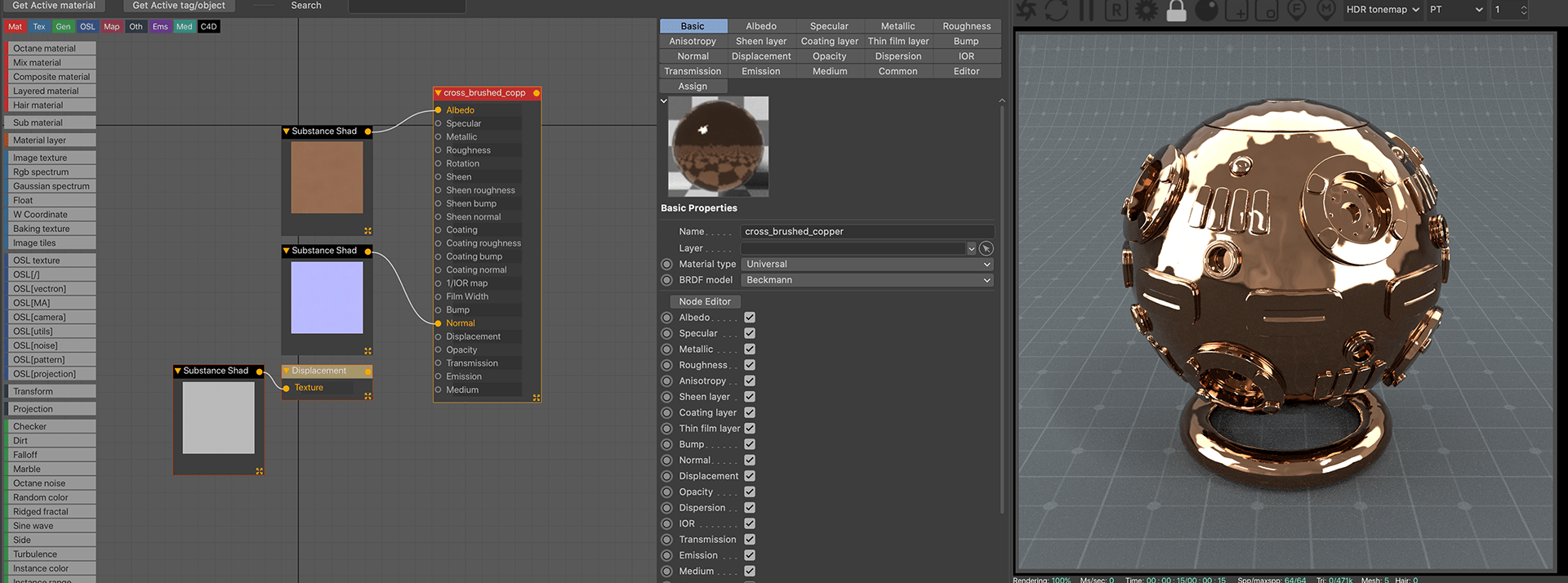Open the Material type dropdown
This screenshot has height=583, width=1568.
pos(867,265)
